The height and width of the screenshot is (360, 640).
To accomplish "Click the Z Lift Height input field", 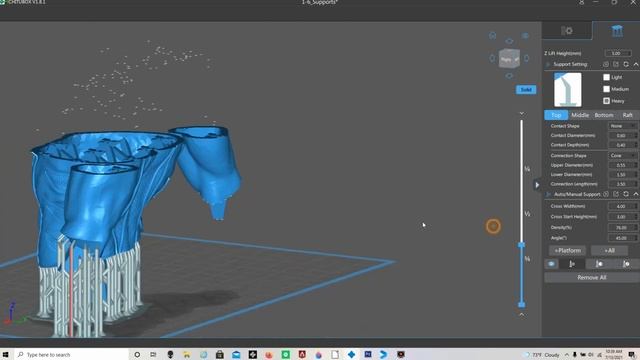I will [618, 53].
